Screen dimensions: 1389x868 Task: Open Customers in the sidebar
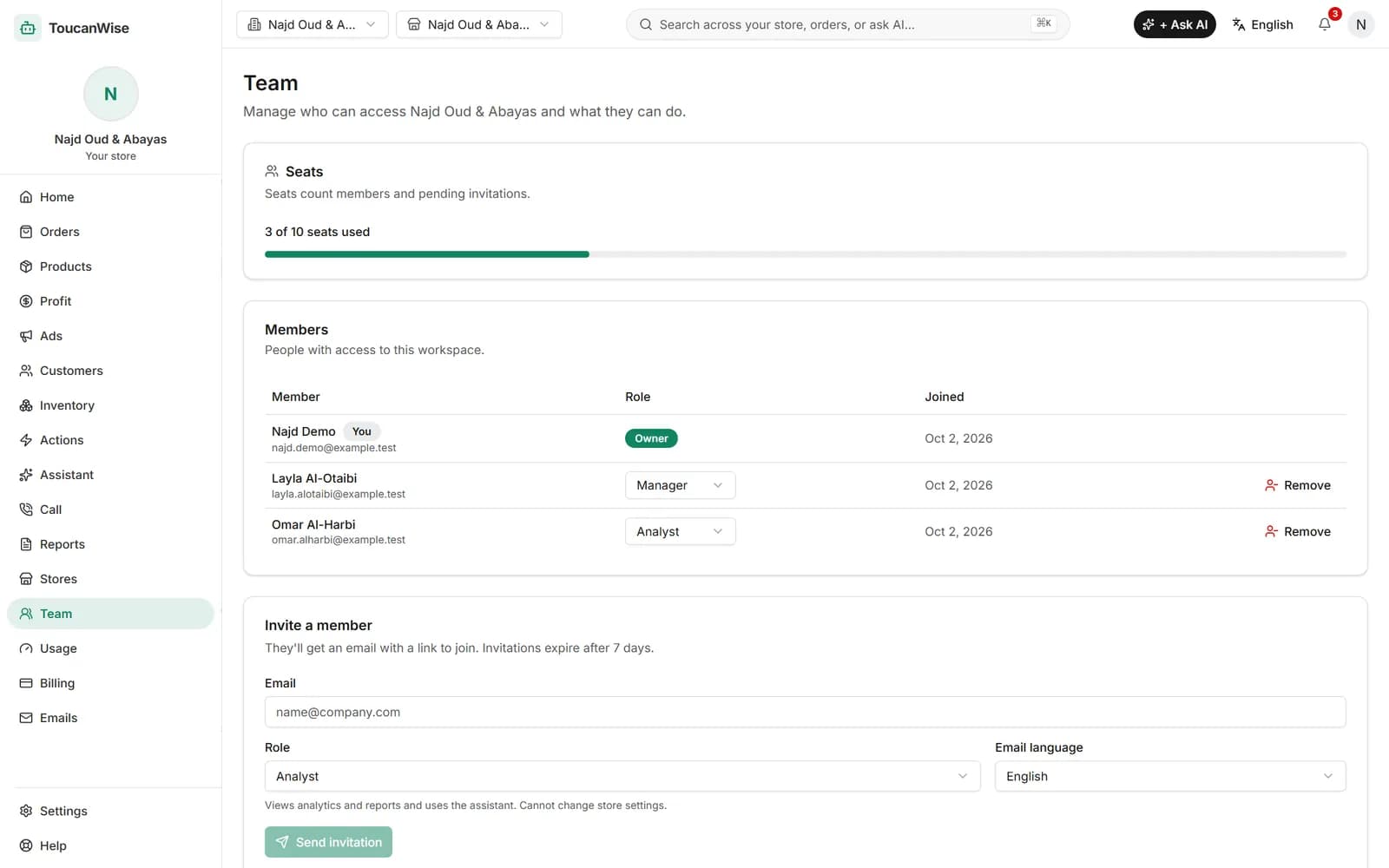[110, 371]
